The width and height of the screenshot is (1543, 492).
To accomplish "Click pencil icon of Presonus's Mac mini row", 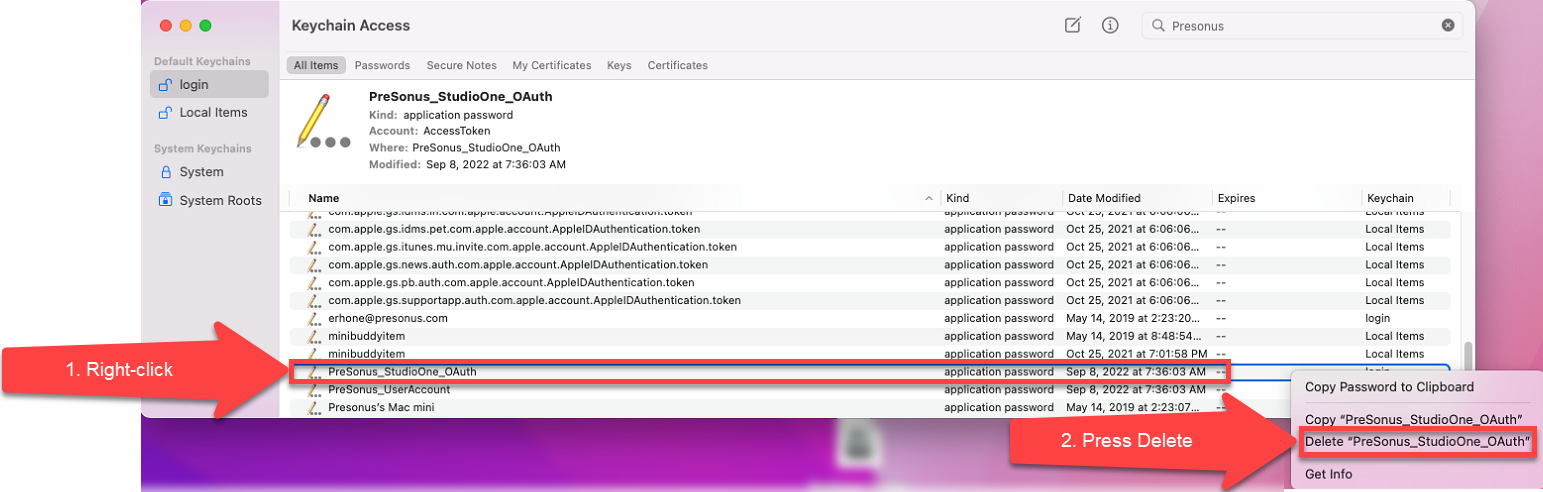I will pos(313,407).
